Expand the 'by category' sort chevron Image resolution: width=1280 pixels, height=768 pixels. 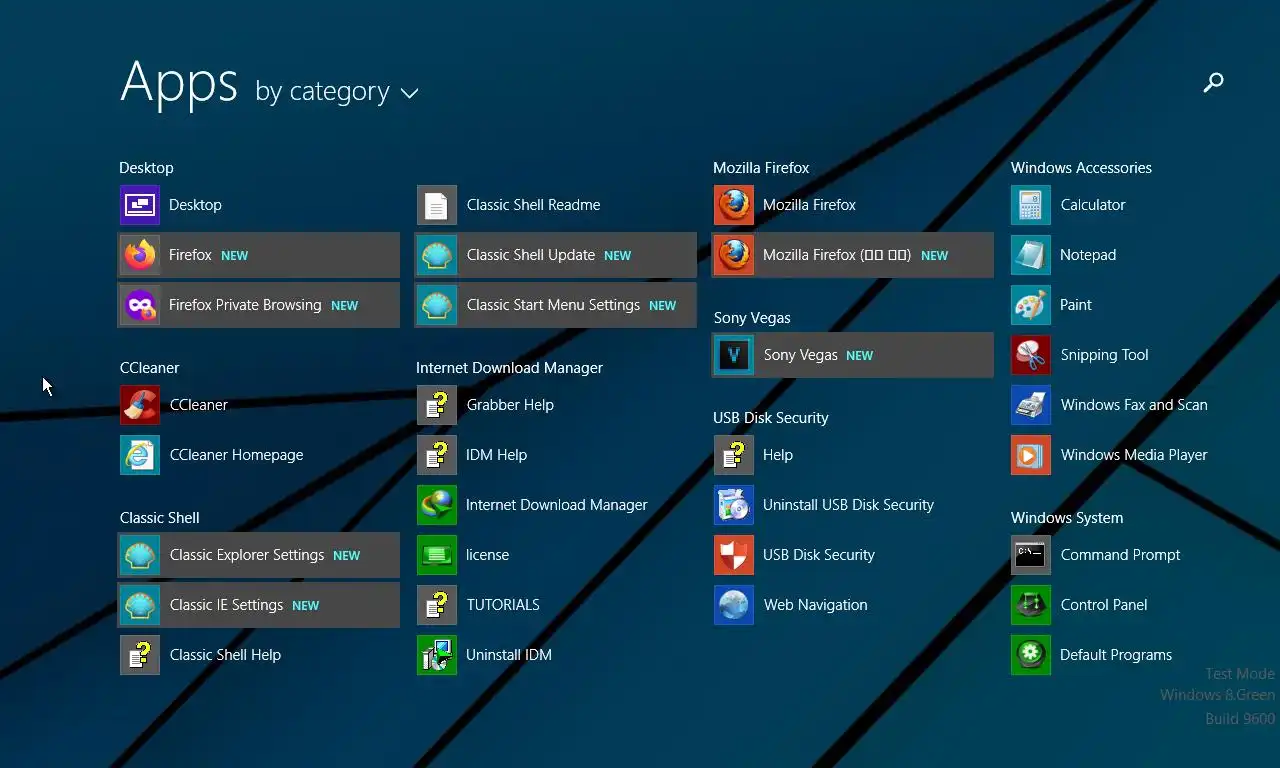[409, 94]
